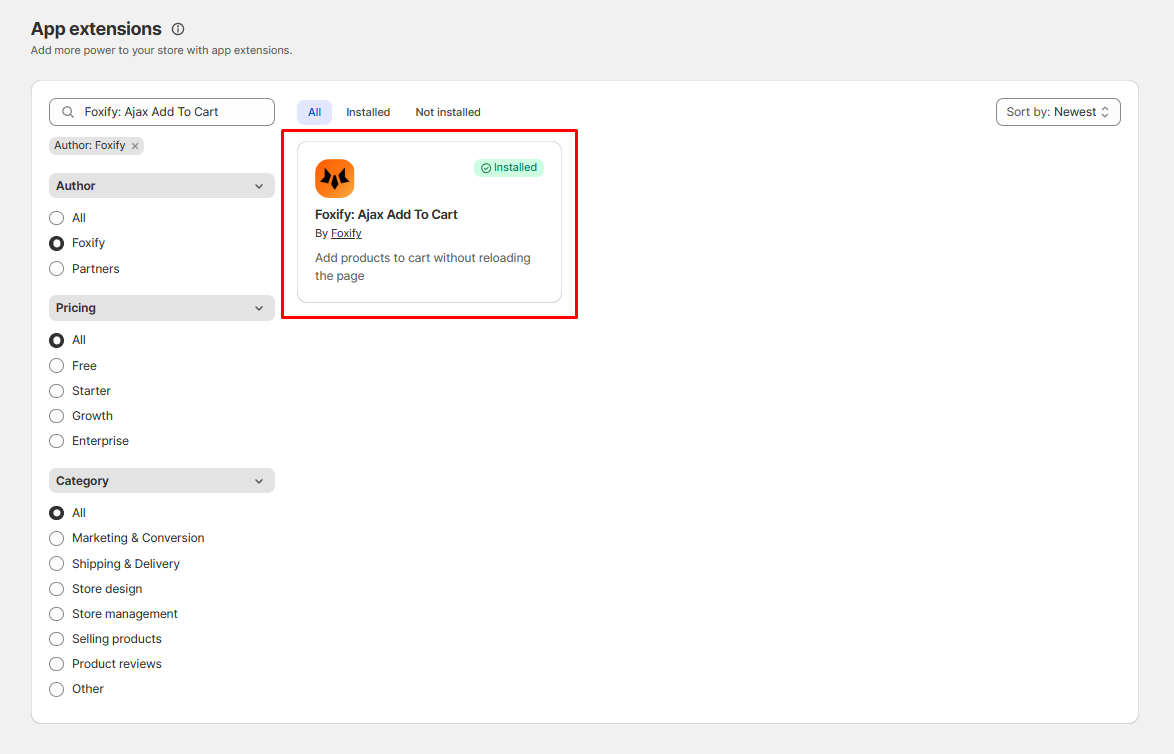Image resolution: width=1174 pixels, height=754 pixels.
Task: Click the Installed badge on the Foxify card
Action: (509, 168)
